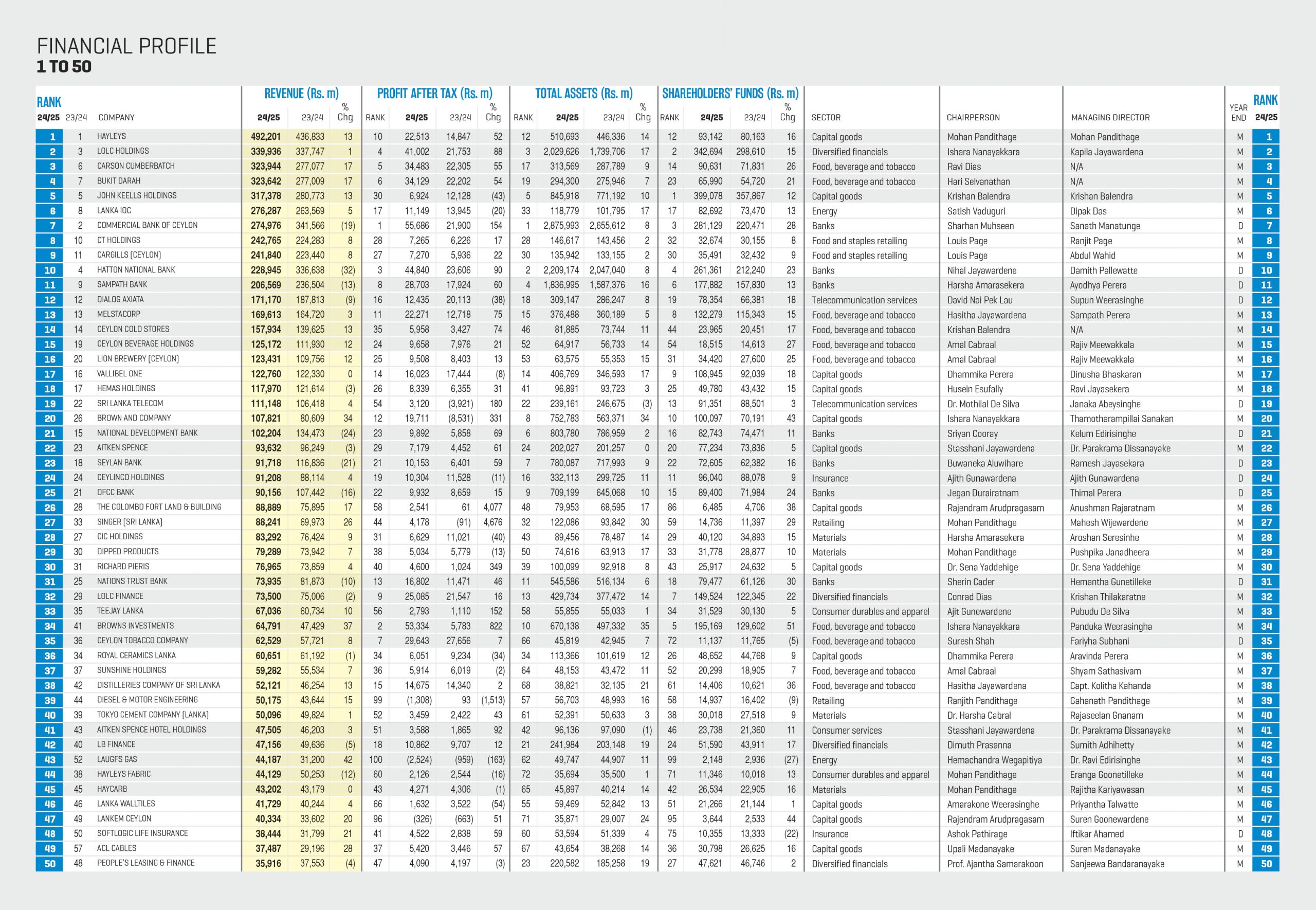Image resolution: width=1316 pixels, height=910 pixels.
Task: Select chairperson Mohan Pandithage in first row
Action: [981, 137]
